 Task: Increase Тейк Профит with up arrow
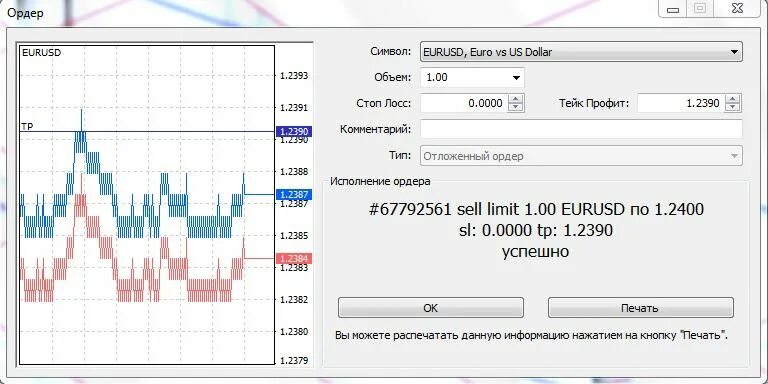[x=732, y=98]
